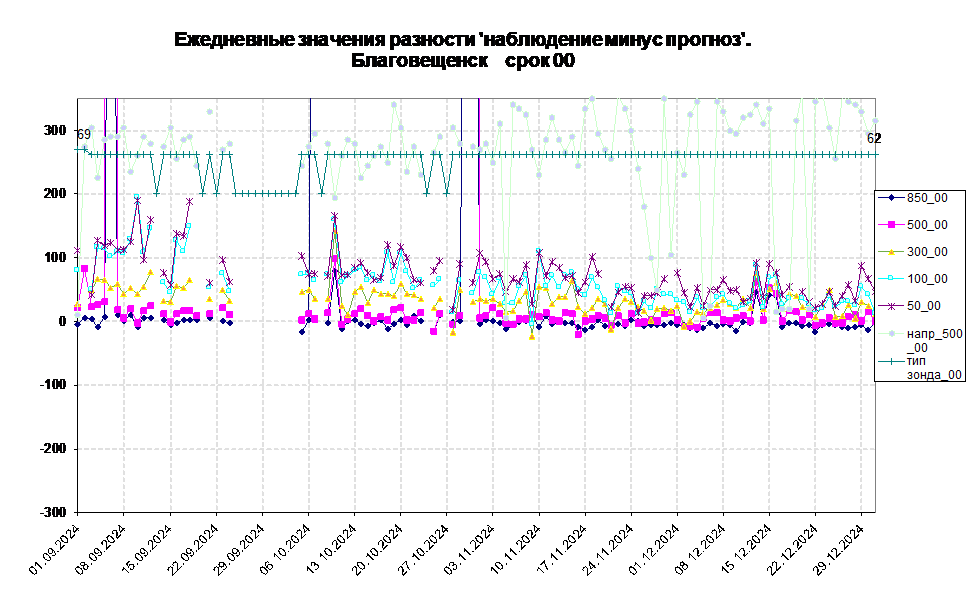
Task: Click the date label 10.11.2024
Action: (515, 549)
